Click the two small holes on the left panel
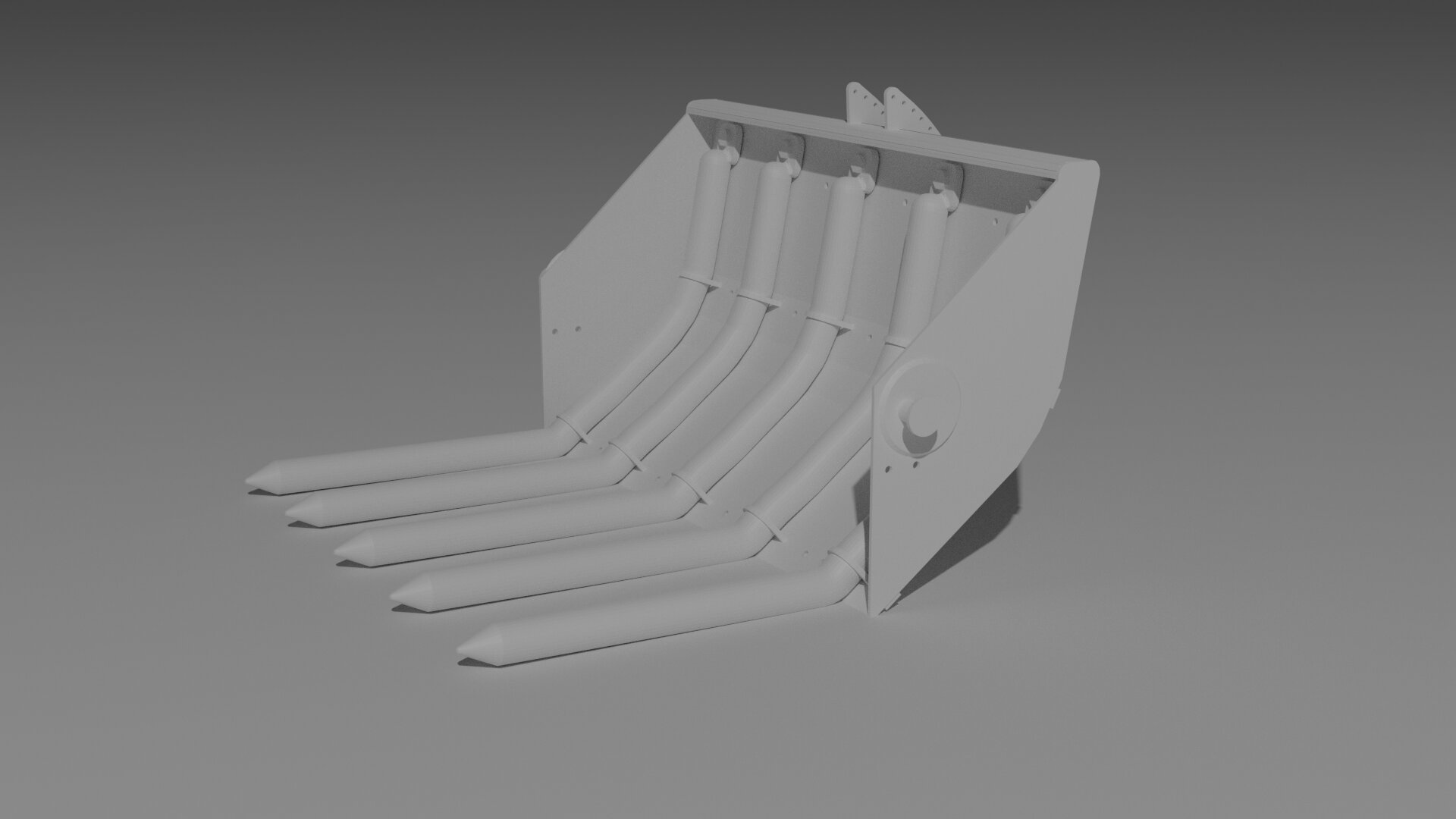The height and width of the screenshot is (819, 1456). (x=566, y=329)
